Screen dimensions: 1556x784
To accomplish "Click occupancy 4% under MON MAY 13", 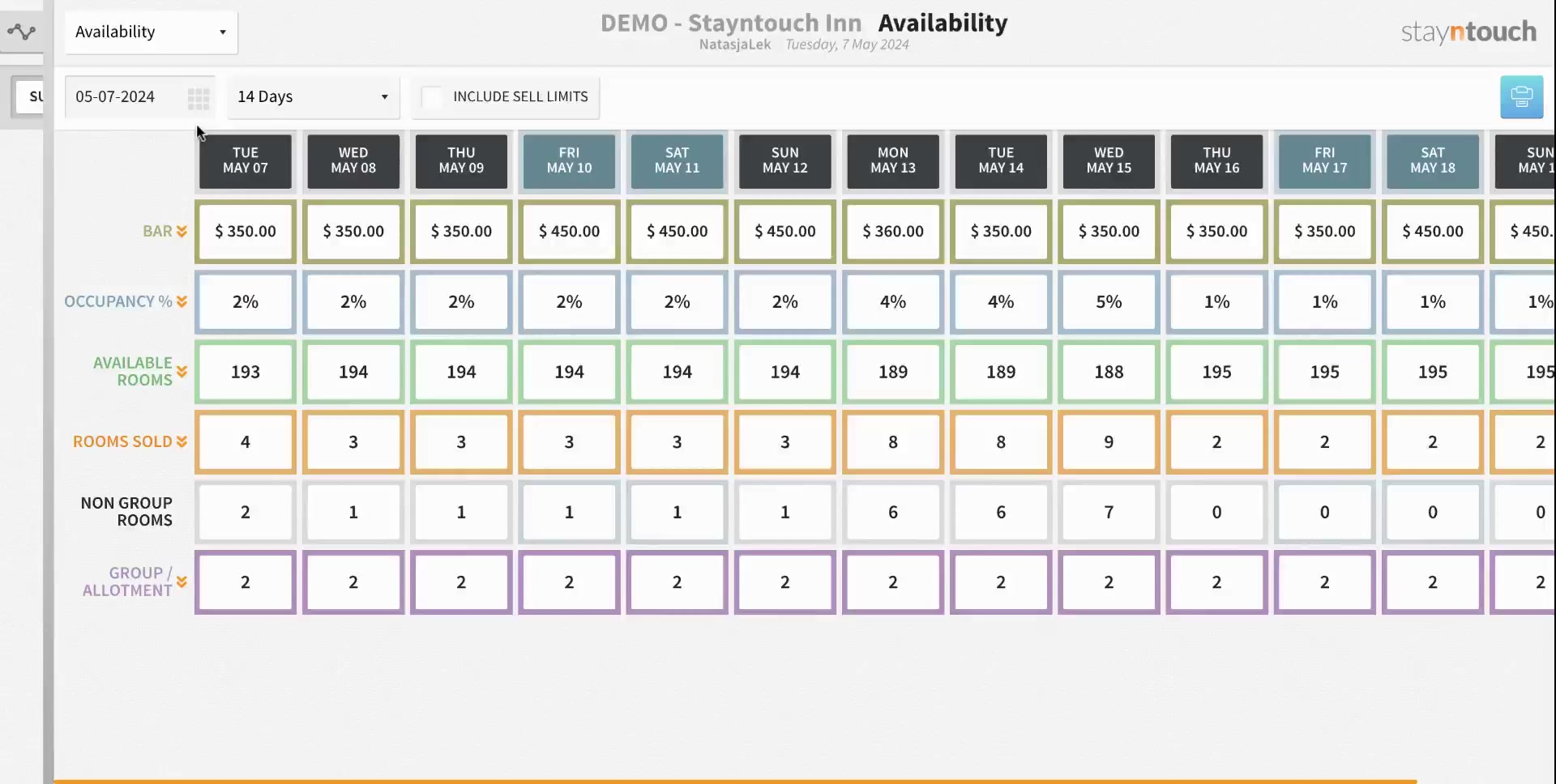I will tap(893, 301).
